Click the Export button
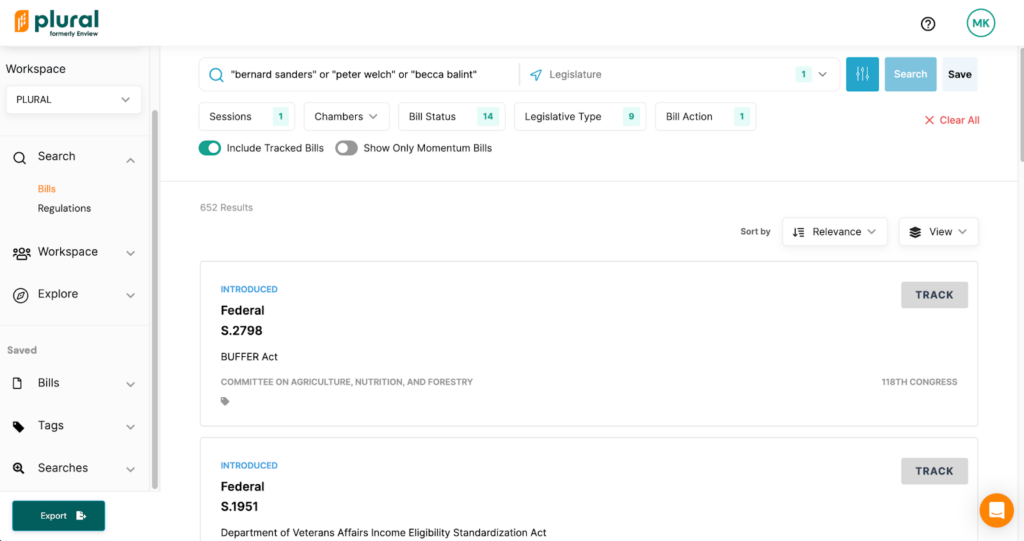The image size is (1024, 541). [58, 516]
